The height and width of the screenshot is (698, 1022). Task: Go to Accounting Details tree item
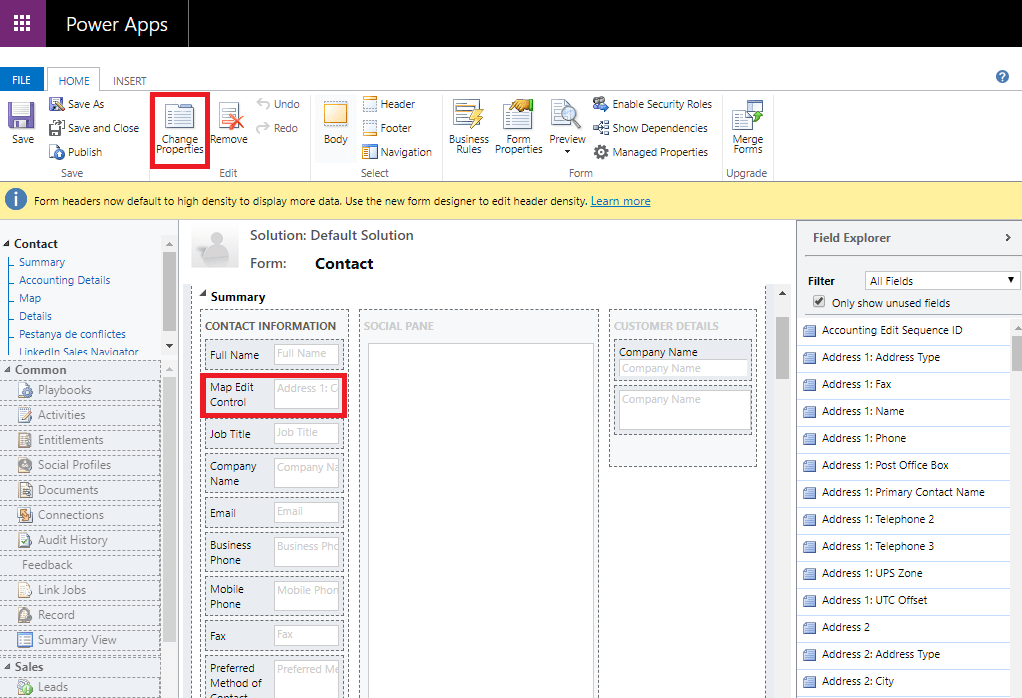(x=65, y=280)
